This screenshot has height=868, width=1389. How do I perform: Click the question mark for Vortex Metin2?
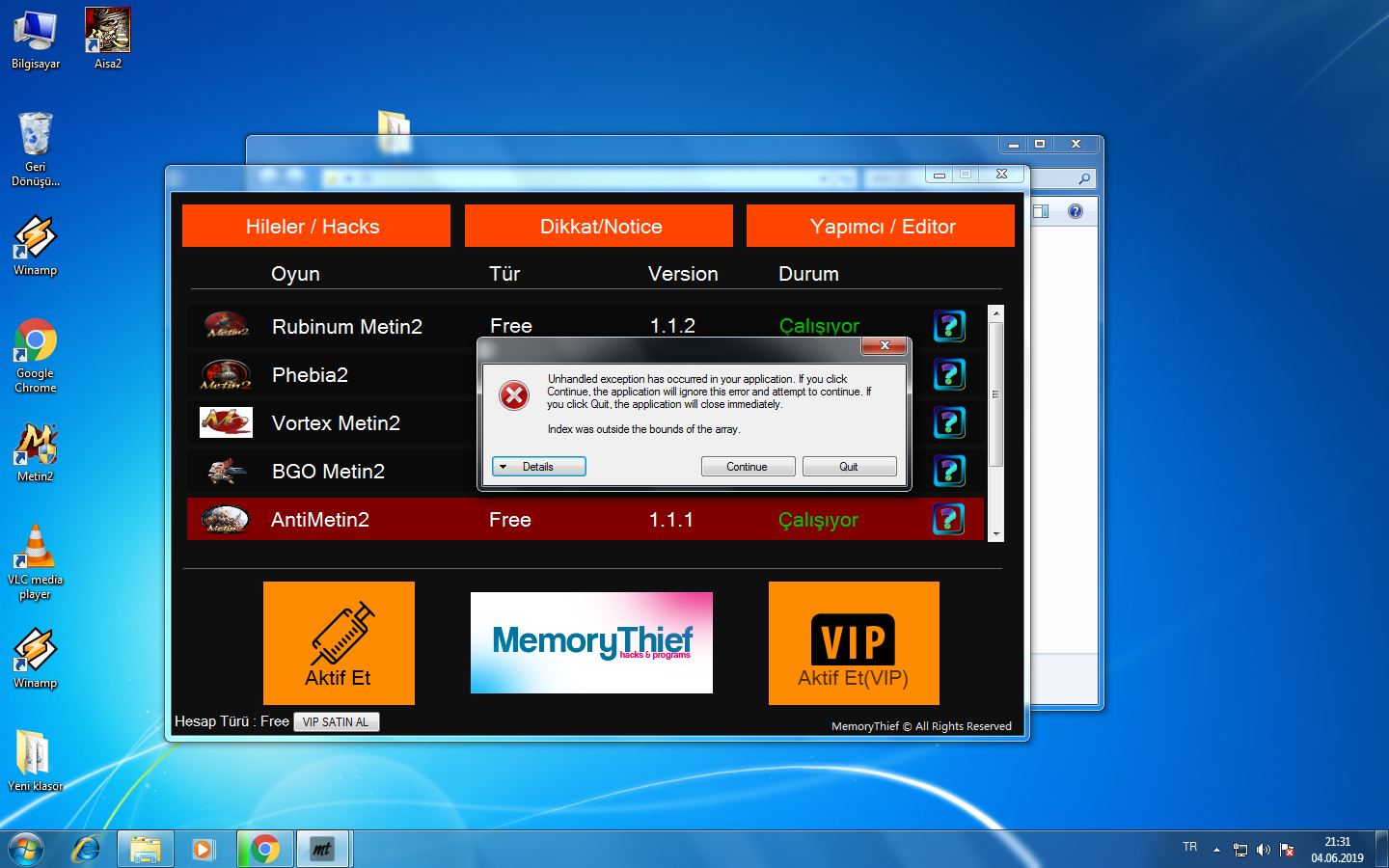point(949,422)
